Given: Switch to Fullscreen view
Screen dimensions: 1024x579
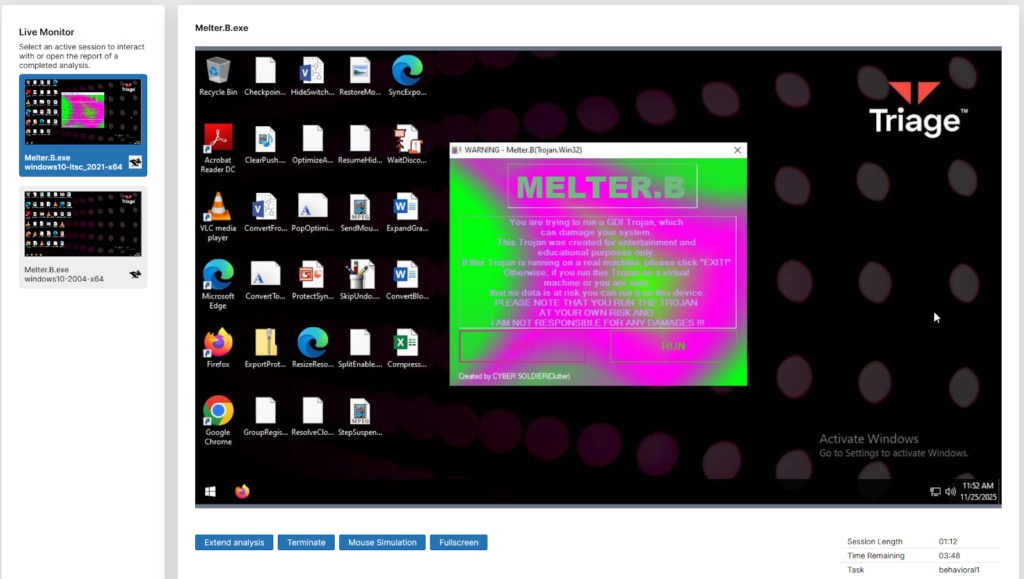Looking at the screenshot, I should (x=458, y=542).
